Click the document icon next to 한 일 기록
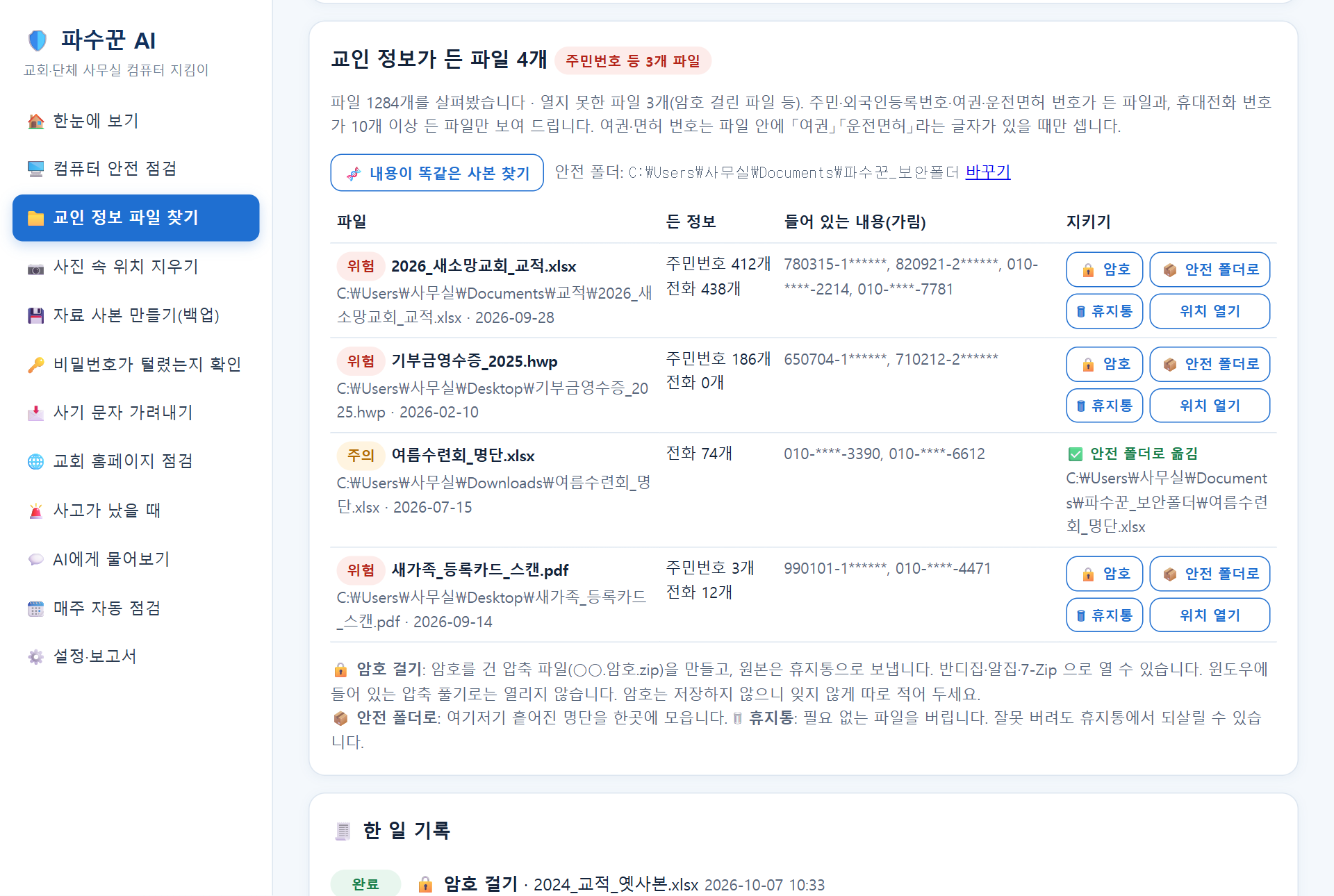1334x896 pixels. [x=343, y=831]
